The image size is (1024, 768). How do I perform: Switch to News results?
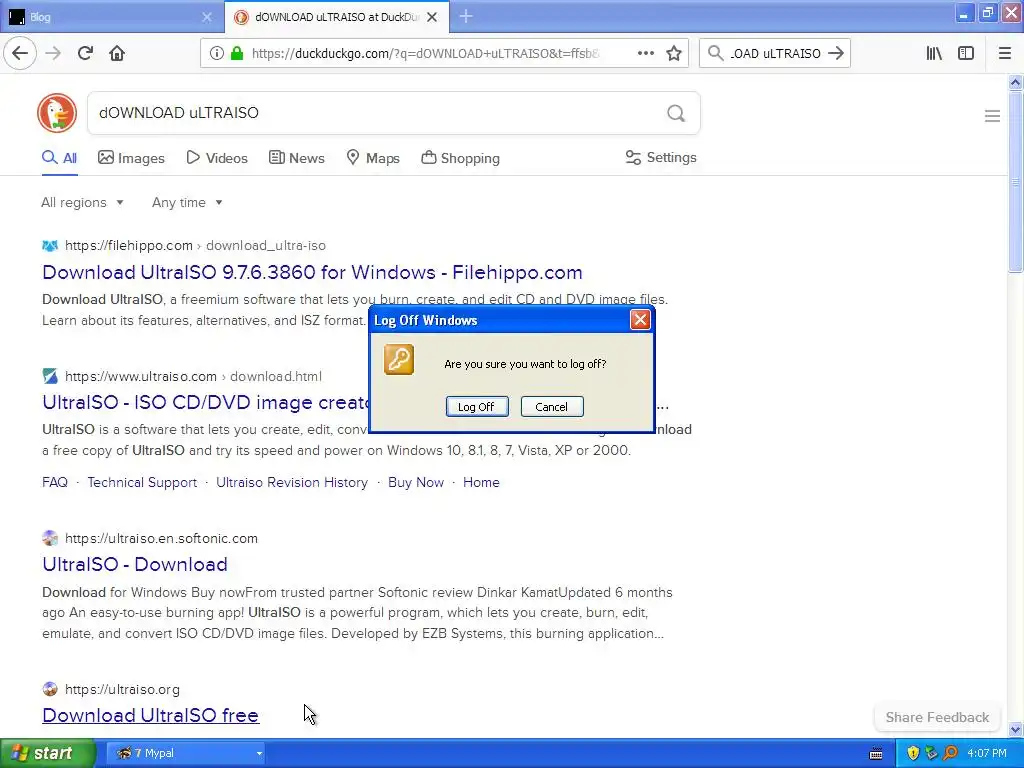tap(296, 158)
